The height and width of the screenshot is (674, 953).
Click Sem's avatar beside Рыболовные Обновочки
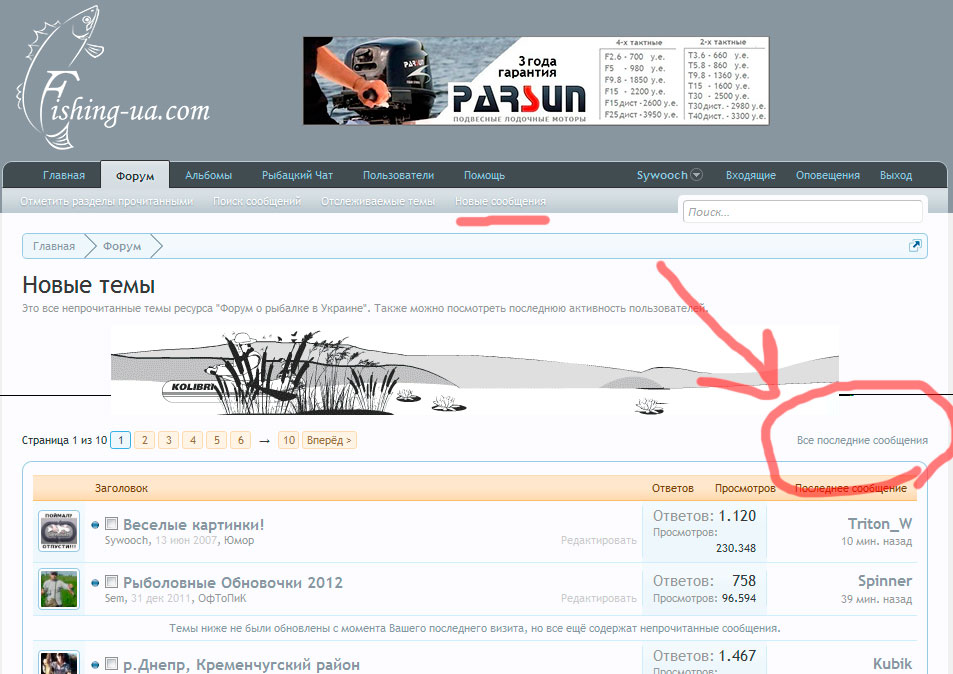point(59,589)
